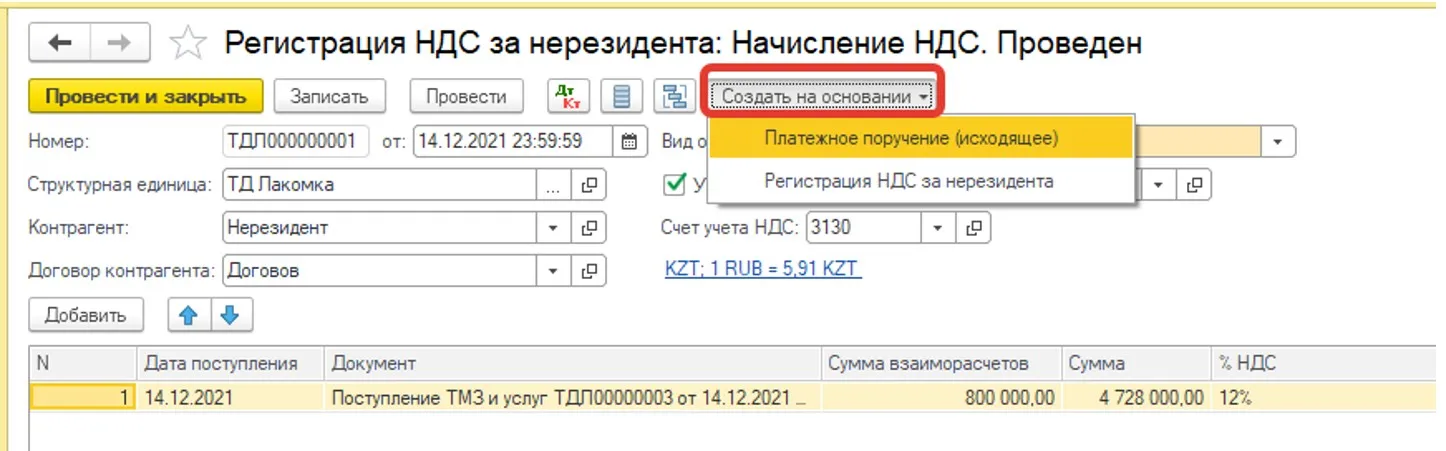Click into the Номер field ТДЛ000000001
This screenshot has height=451, width=1446.
point(296,141)
